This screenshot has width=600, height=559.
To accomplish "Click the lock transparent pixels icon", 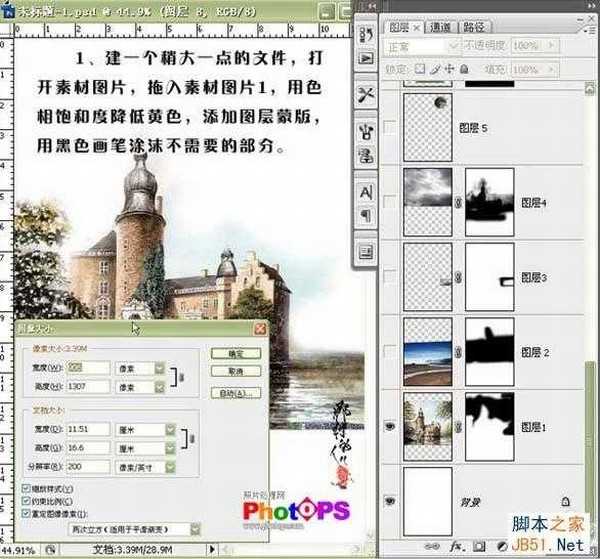I will (421, 68).
